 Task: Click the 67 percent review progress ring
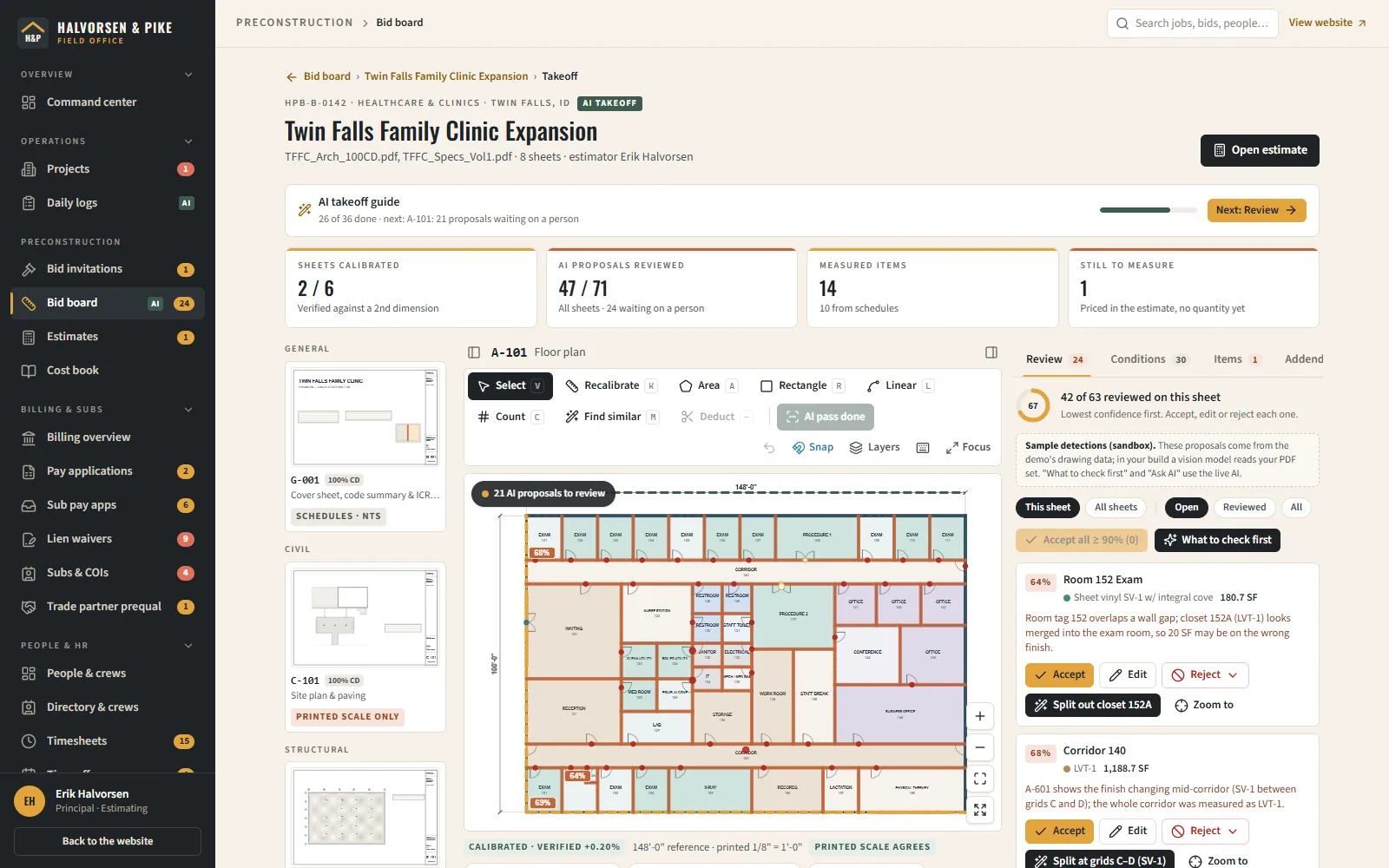pos(1033,405)
